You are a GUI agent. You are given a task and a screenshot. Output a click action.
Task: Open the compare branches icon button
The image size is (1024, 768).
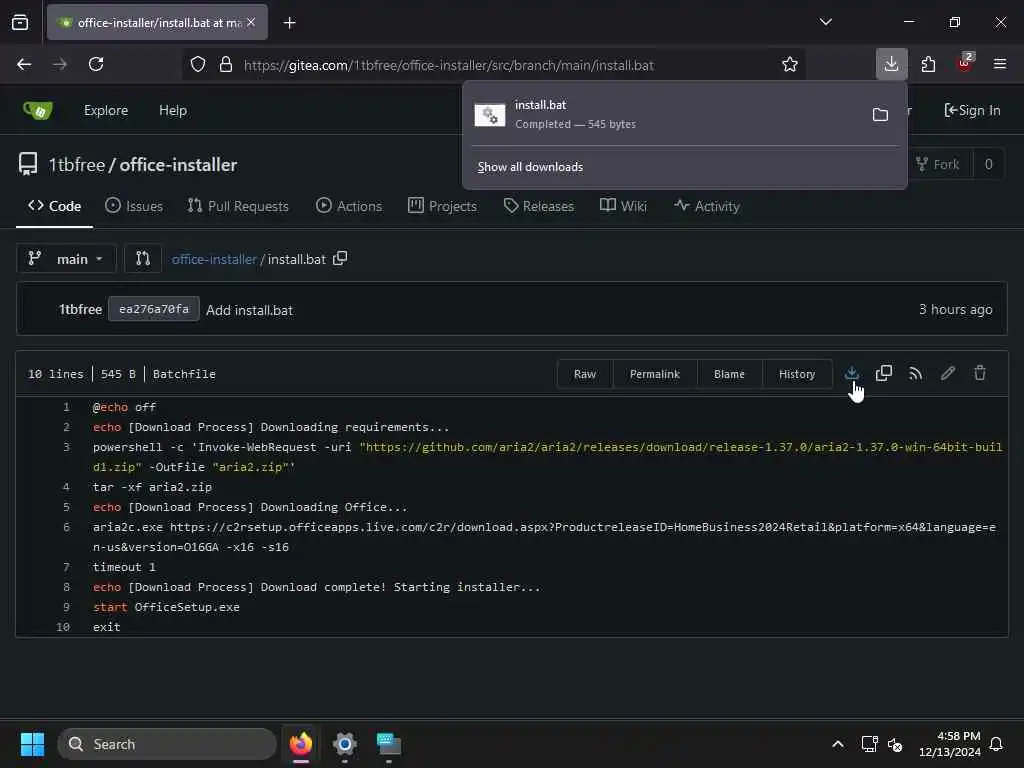[x=143, y=259]
